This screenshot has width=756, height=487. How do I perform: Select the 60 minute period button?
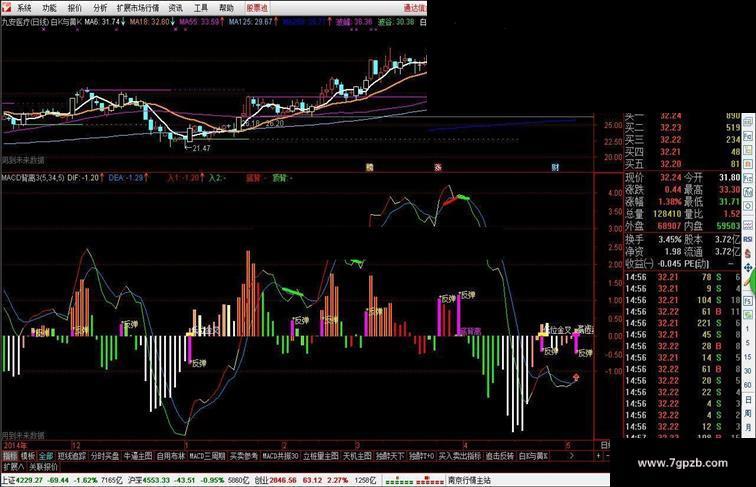[747, 385]
